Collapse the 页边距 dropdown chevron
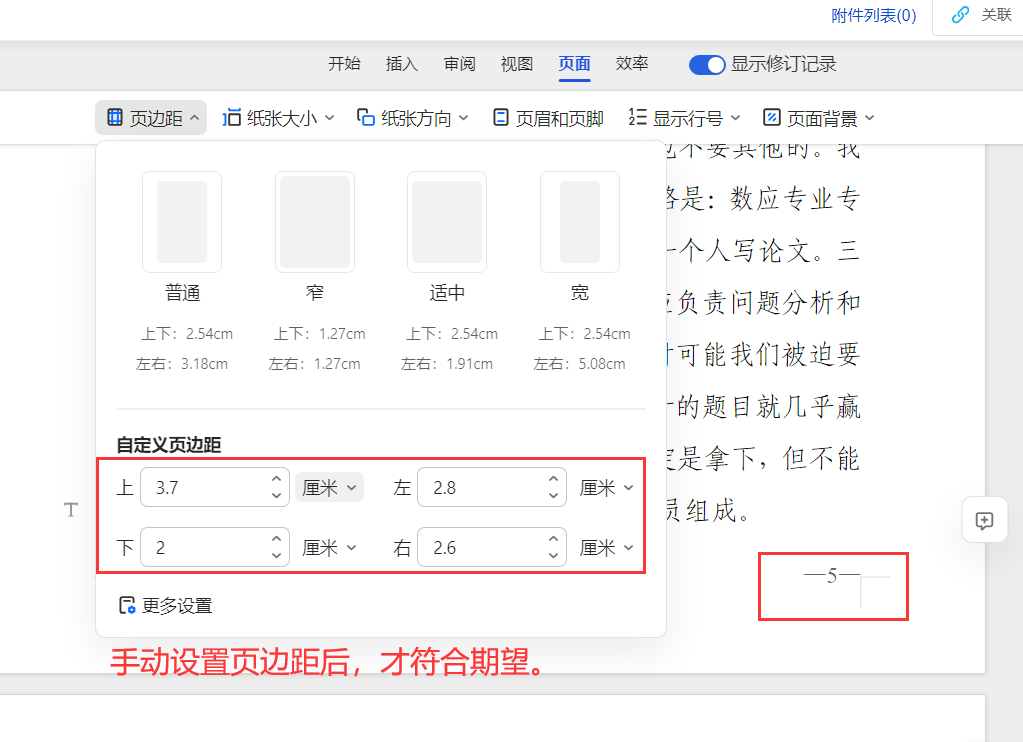 194,118
